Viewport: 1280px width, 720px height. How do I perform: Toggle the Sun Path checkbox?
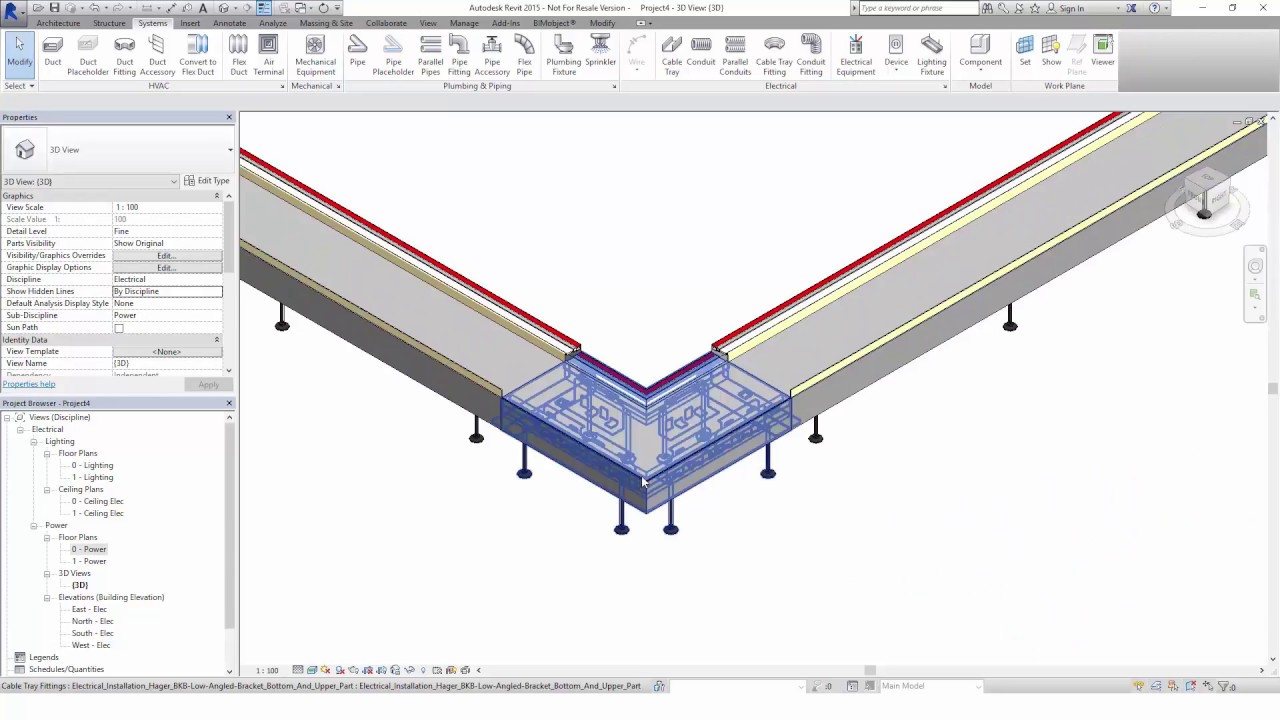point(119,328)
